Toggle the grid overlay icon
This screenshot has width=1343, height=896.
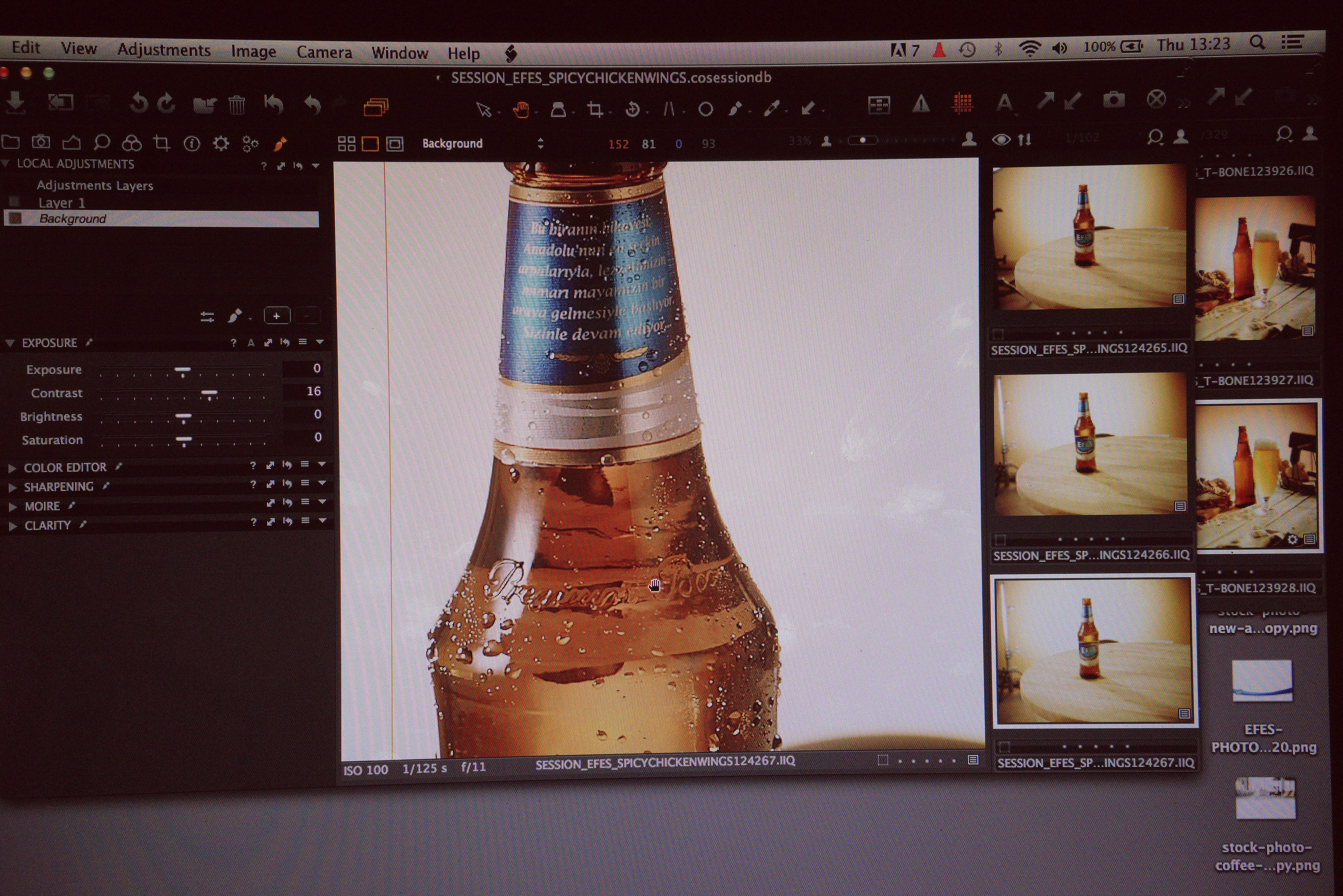[x=962, y=103]
